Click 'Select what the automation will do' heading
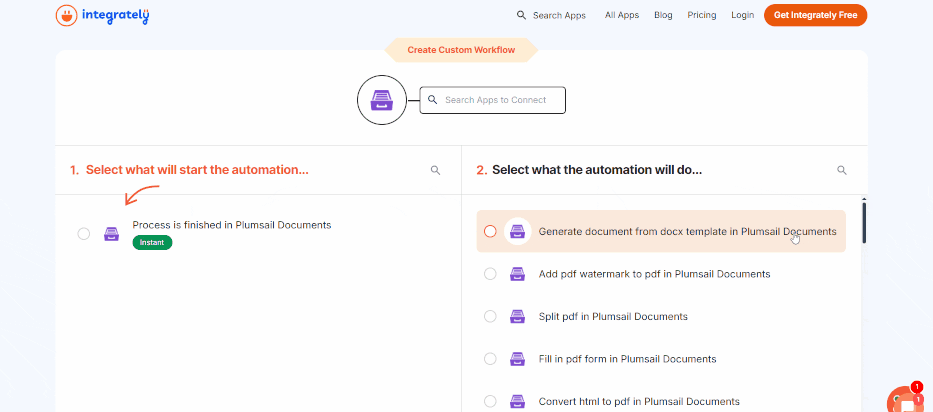 click(x=597, y=170)
